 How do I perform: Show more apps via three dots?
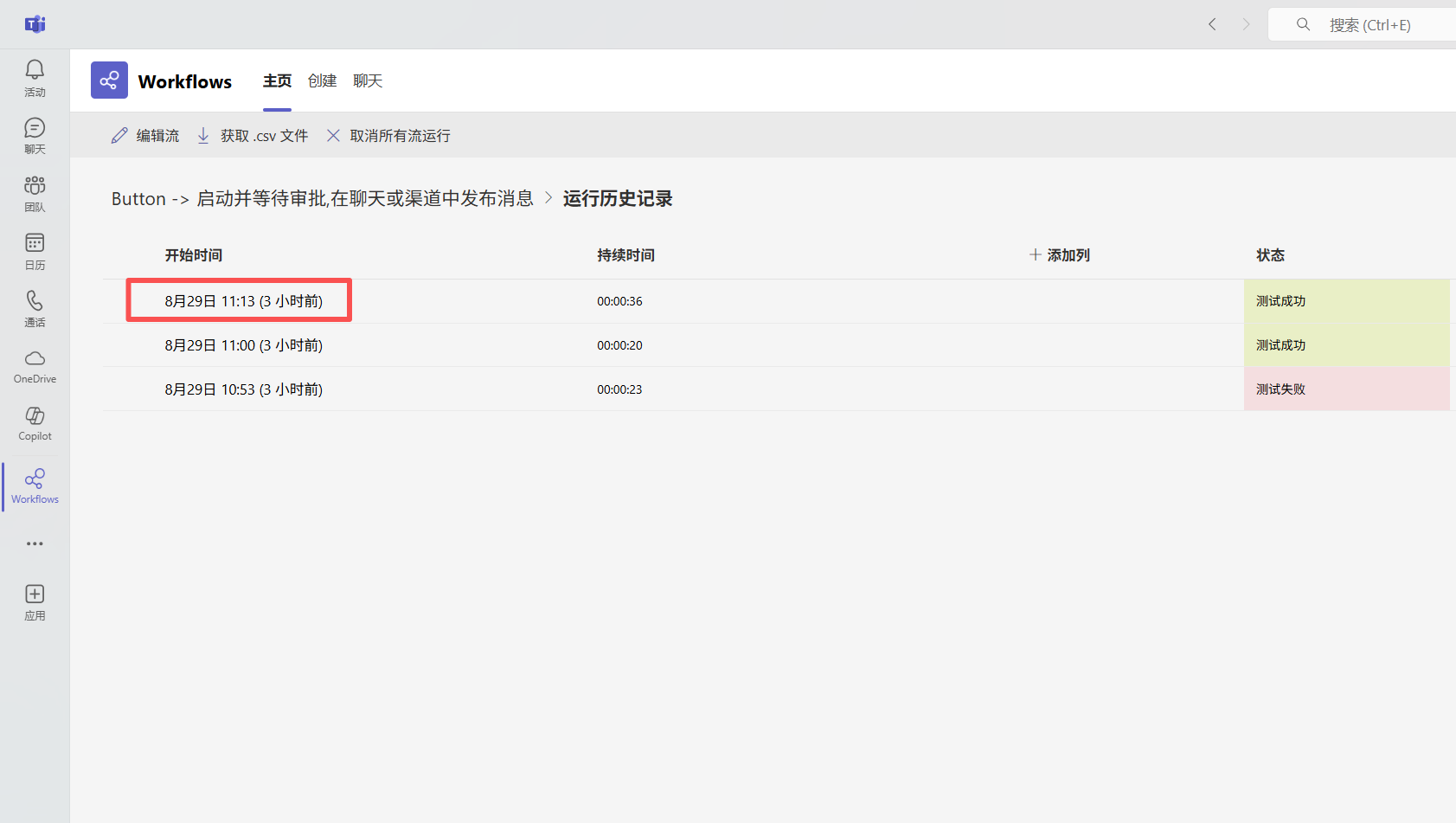(35, 543)
